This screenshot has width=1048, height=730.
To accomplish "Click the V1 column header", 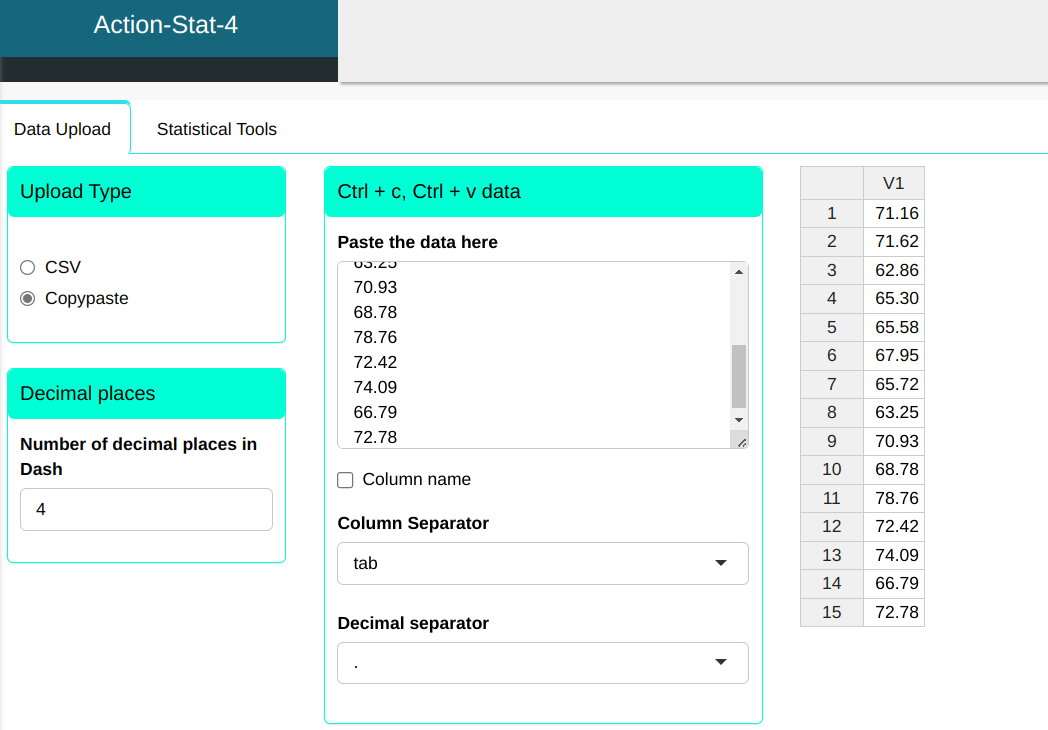I will click(x=893, y=183).
